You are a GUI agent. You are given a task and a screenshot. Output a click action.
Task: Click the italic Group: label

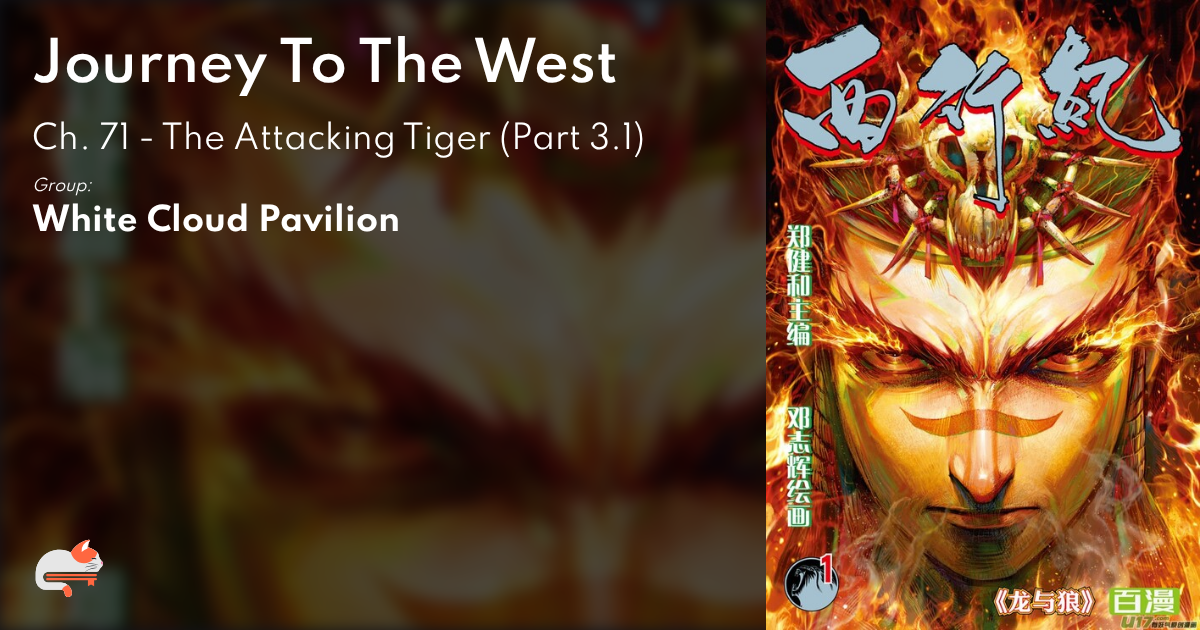(x=63, y=186)
